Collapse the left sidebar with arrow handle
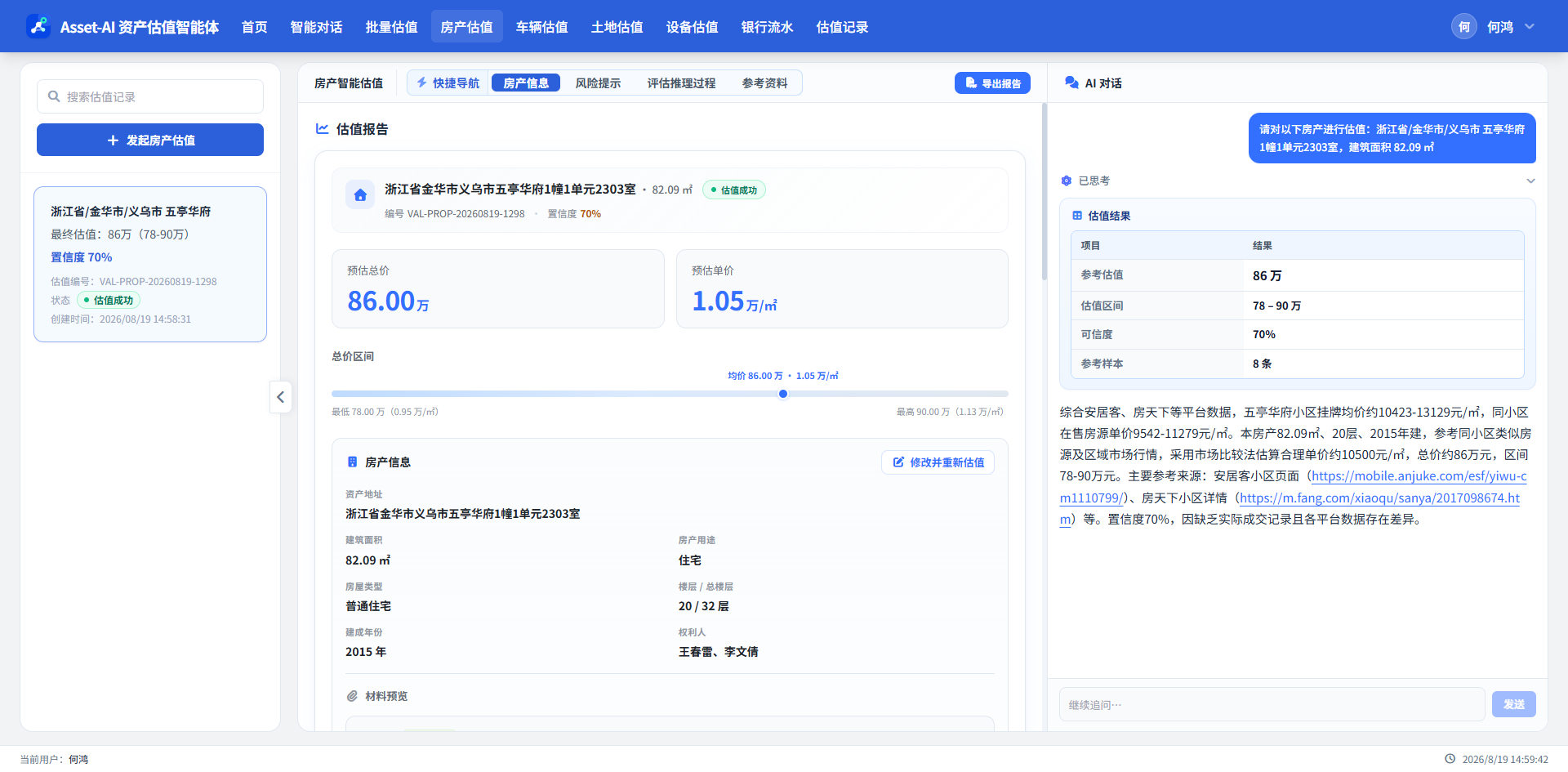 280,397
